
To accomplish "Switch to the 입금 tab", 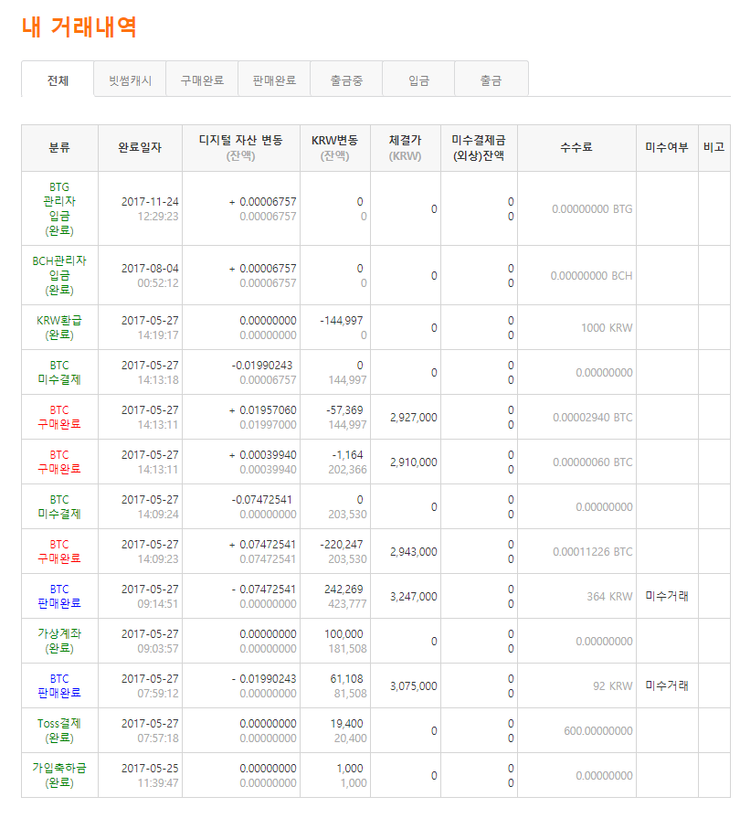I will coord(418,80).
